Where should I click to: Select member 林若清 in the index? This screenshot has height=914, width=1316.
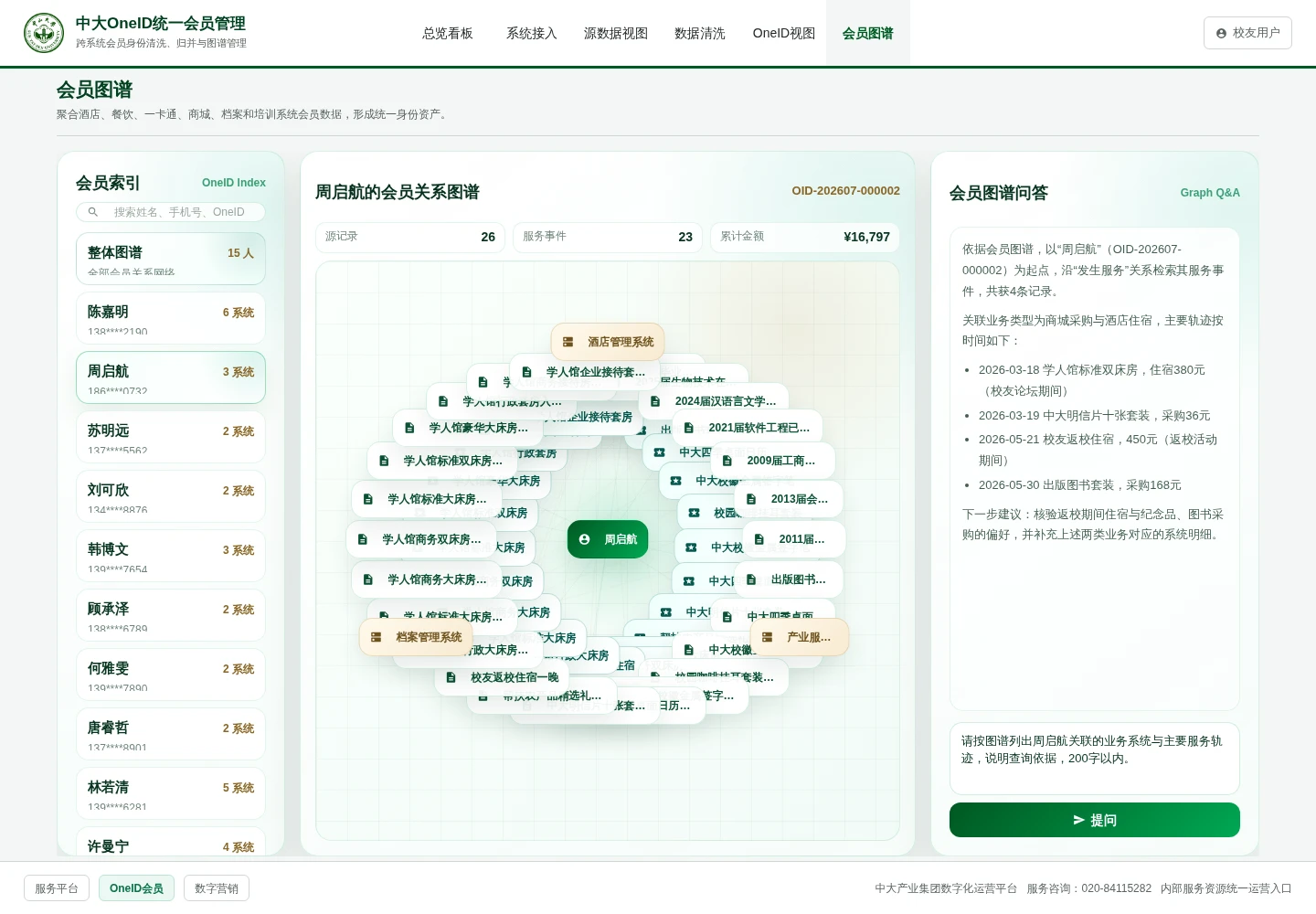pos(171,793)
